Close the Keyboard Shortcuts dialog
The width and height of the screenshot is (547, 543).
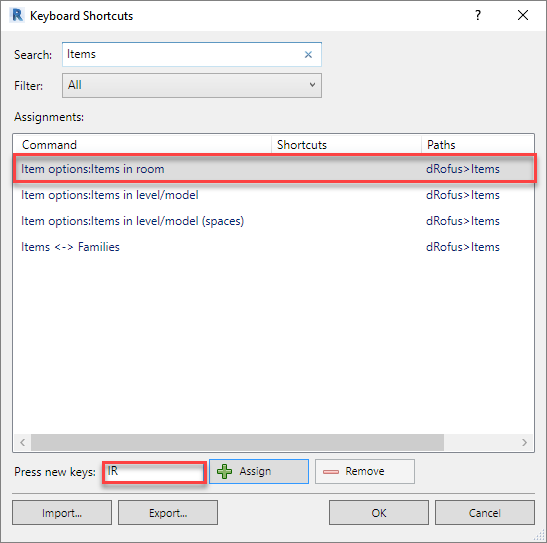(x=523, y=15)
